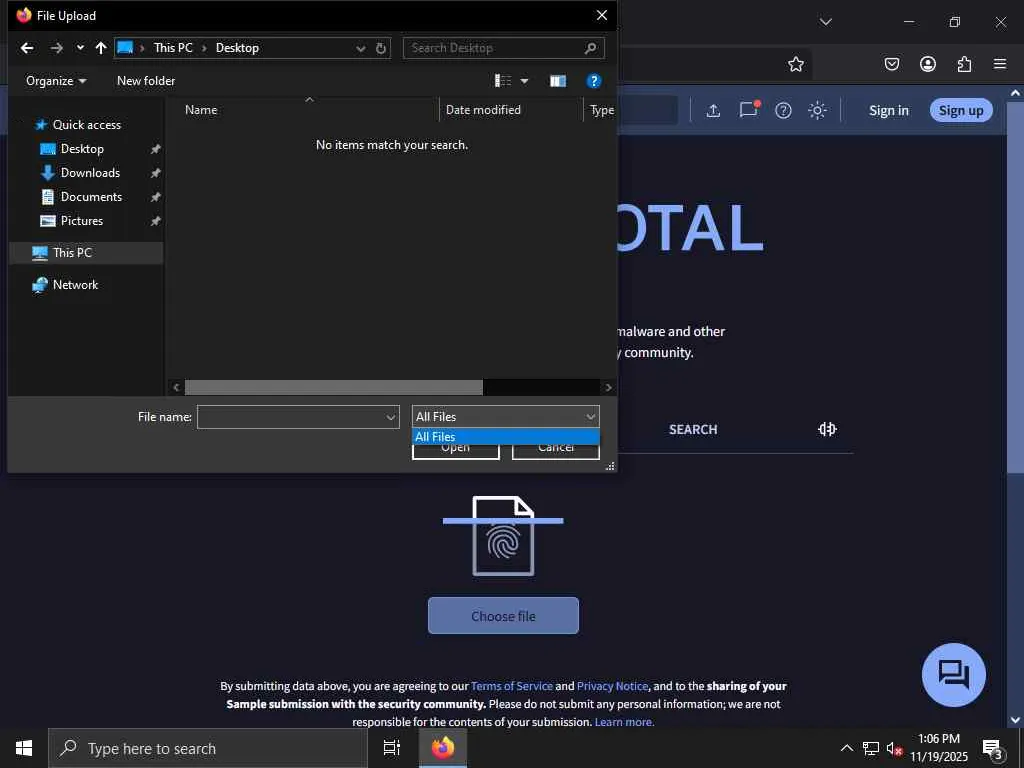Viewport: 1024px width, 768px height.
Task: Click the pin icon next to Documents
Action: point(155,197)
